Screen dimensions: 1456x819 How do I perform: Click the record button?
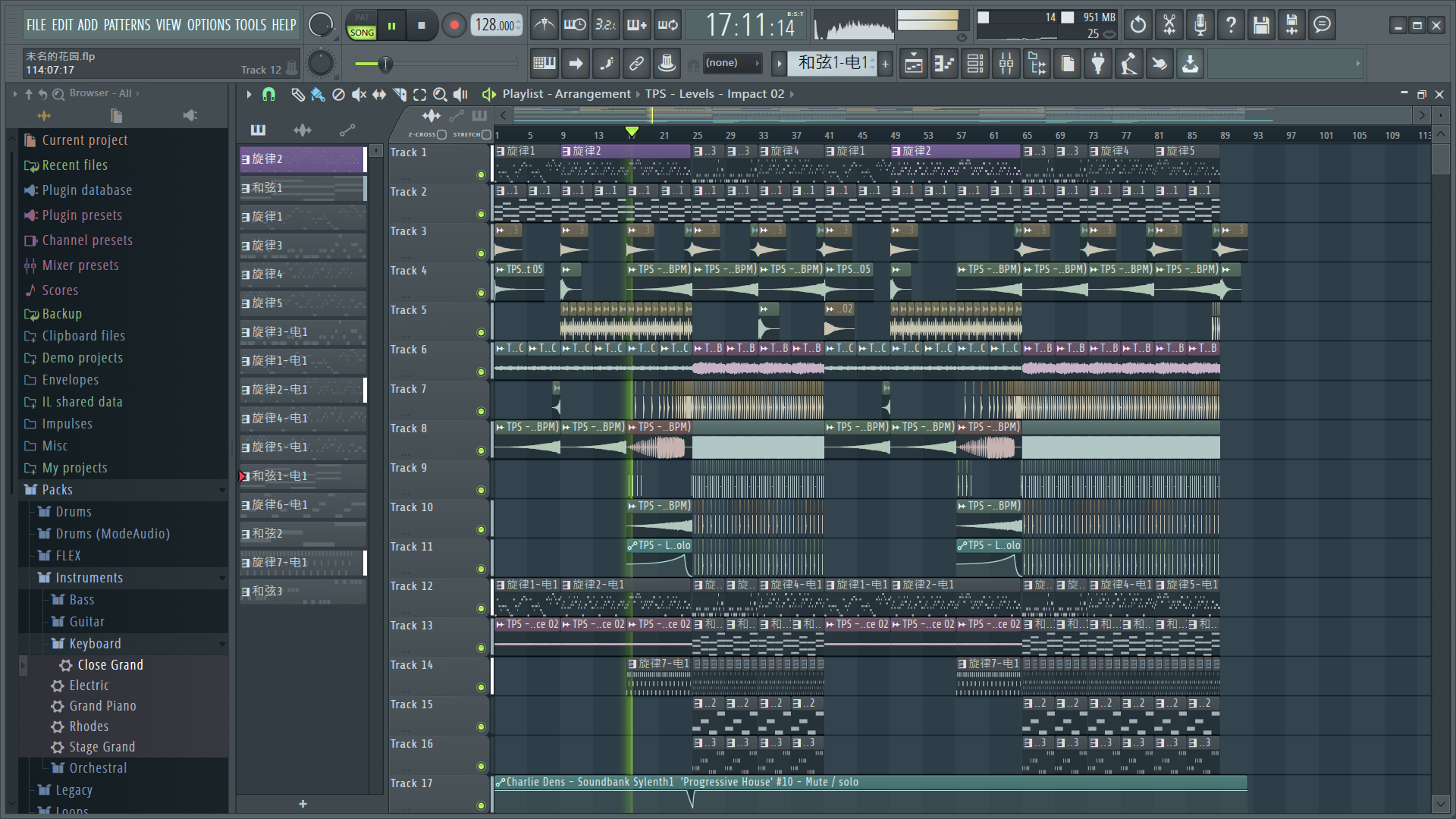pos(454,25)
